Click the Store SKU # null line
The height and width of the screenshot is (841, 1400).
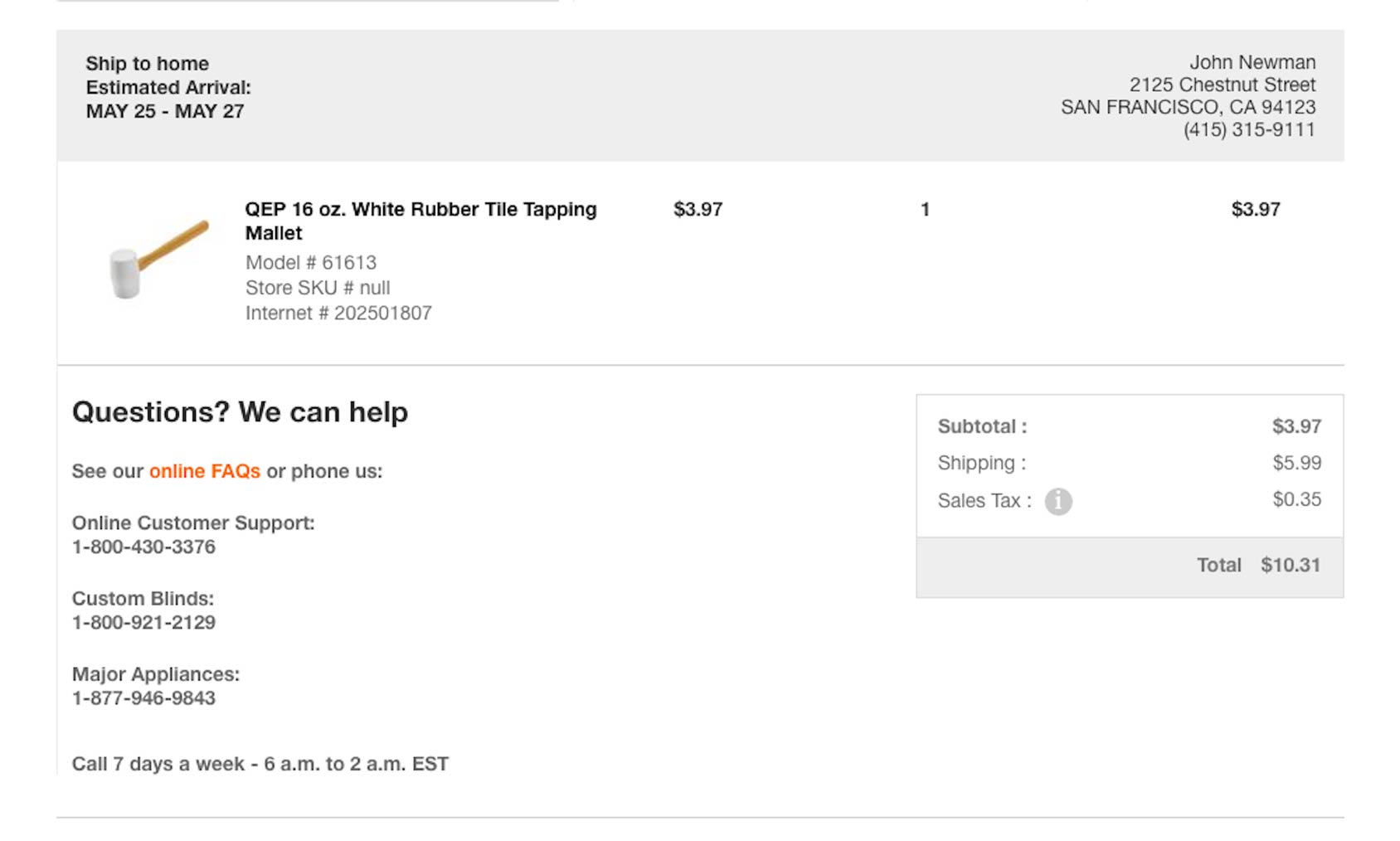click(x=317, y=288)
